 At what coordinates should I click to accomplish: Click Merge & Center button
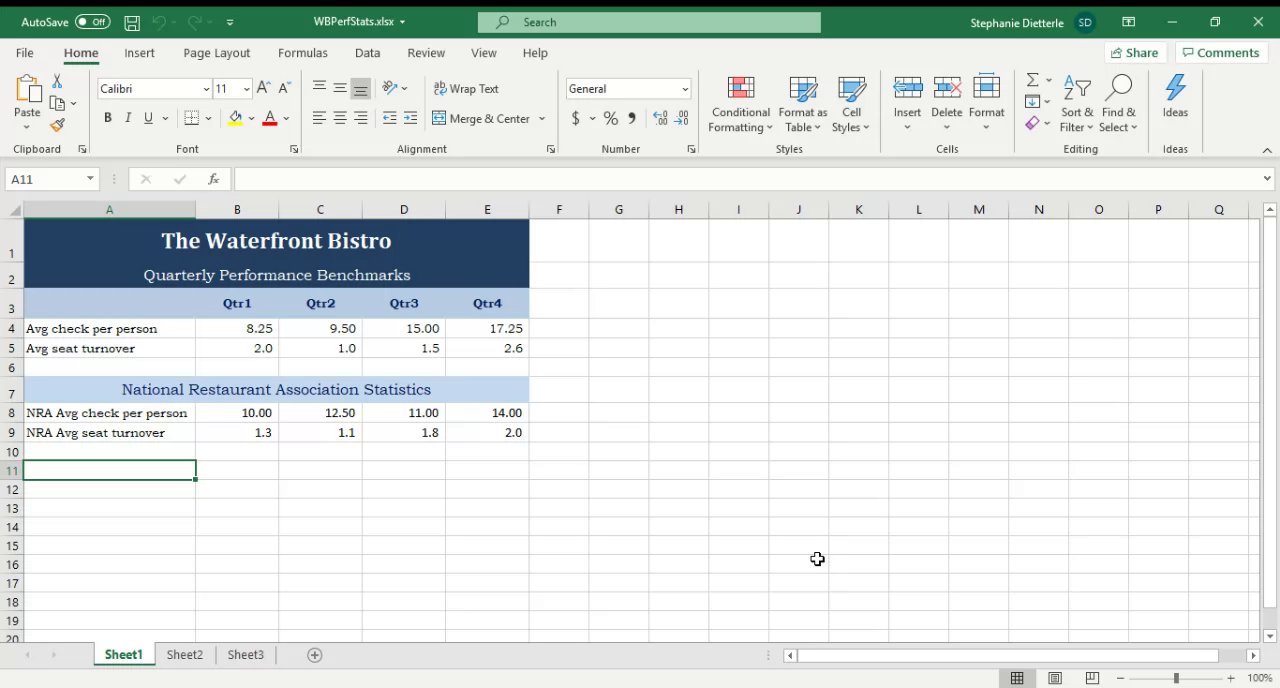(482, 118)
